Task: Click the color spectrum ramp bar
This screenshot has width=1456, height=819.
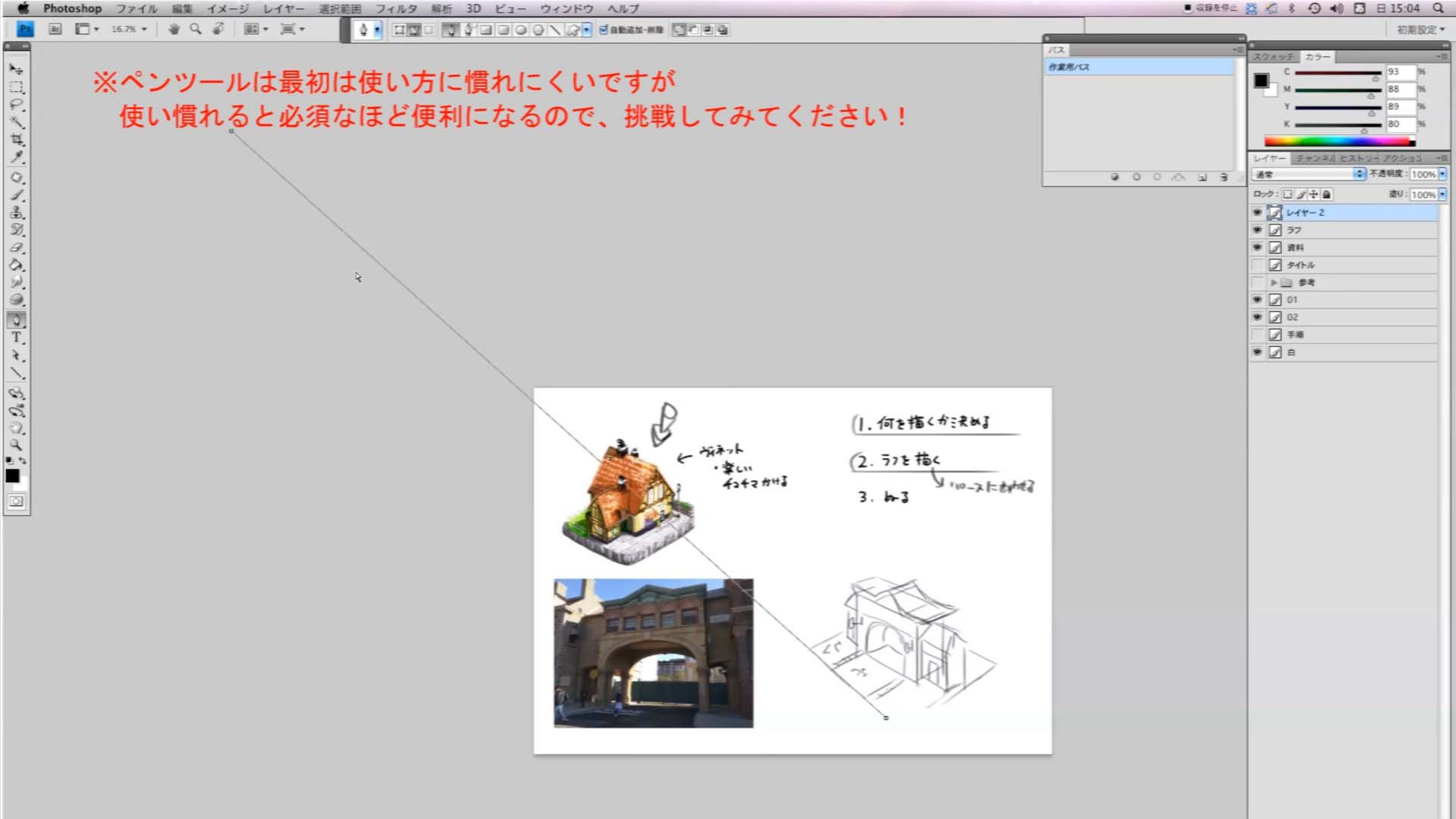Action: point(1339,141)
